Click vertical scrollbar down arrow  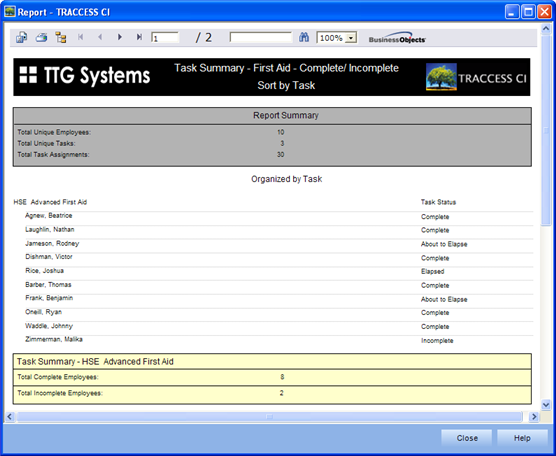[x=546, y=404]
